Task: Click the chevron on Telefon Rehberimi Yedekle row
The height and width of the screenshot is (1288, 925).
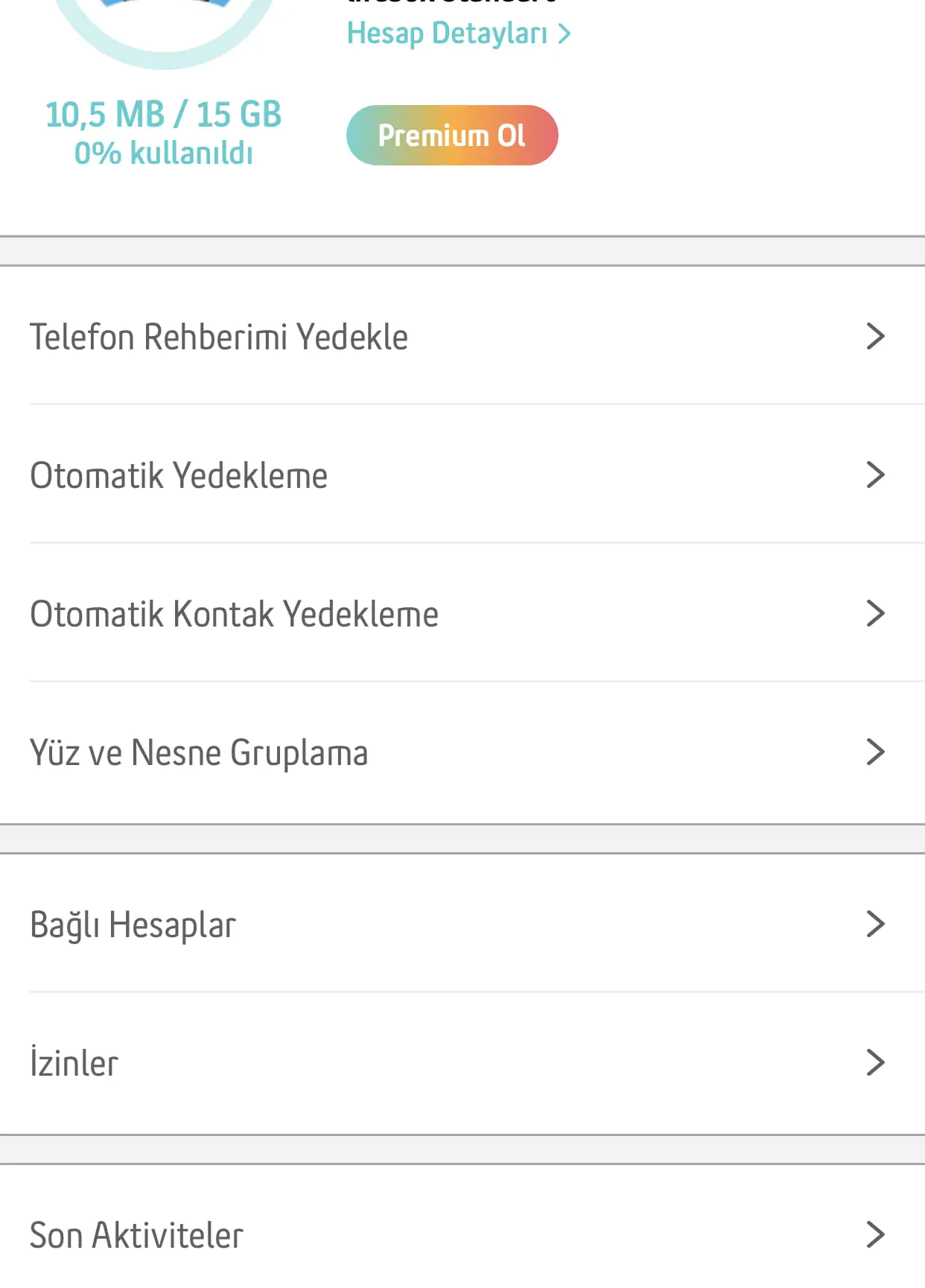Action: 875,337
